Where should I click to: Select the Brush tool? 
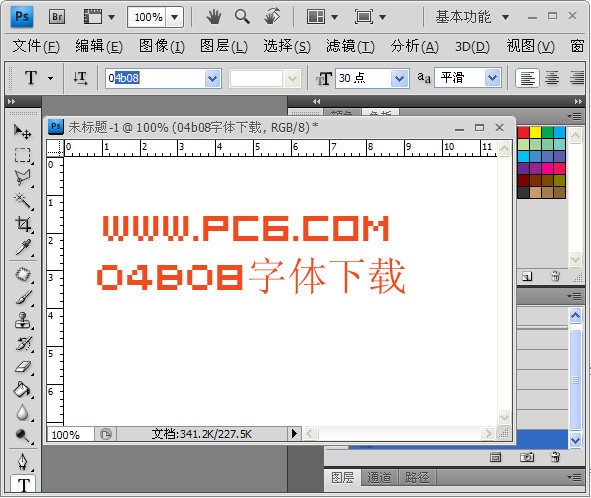[23, 297]
